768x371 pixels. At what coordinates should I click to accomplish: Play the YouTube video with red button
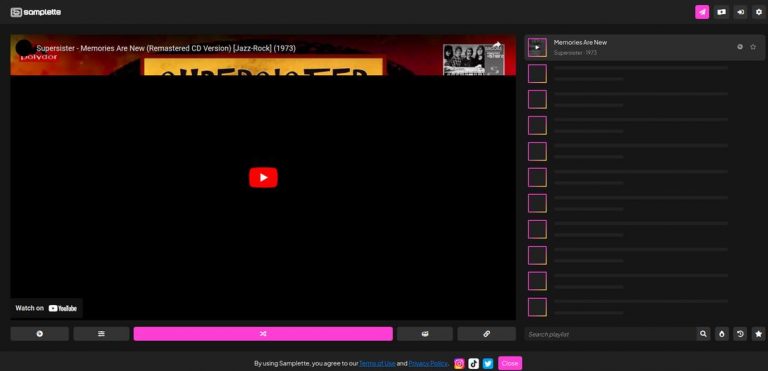tap(263, 177)
